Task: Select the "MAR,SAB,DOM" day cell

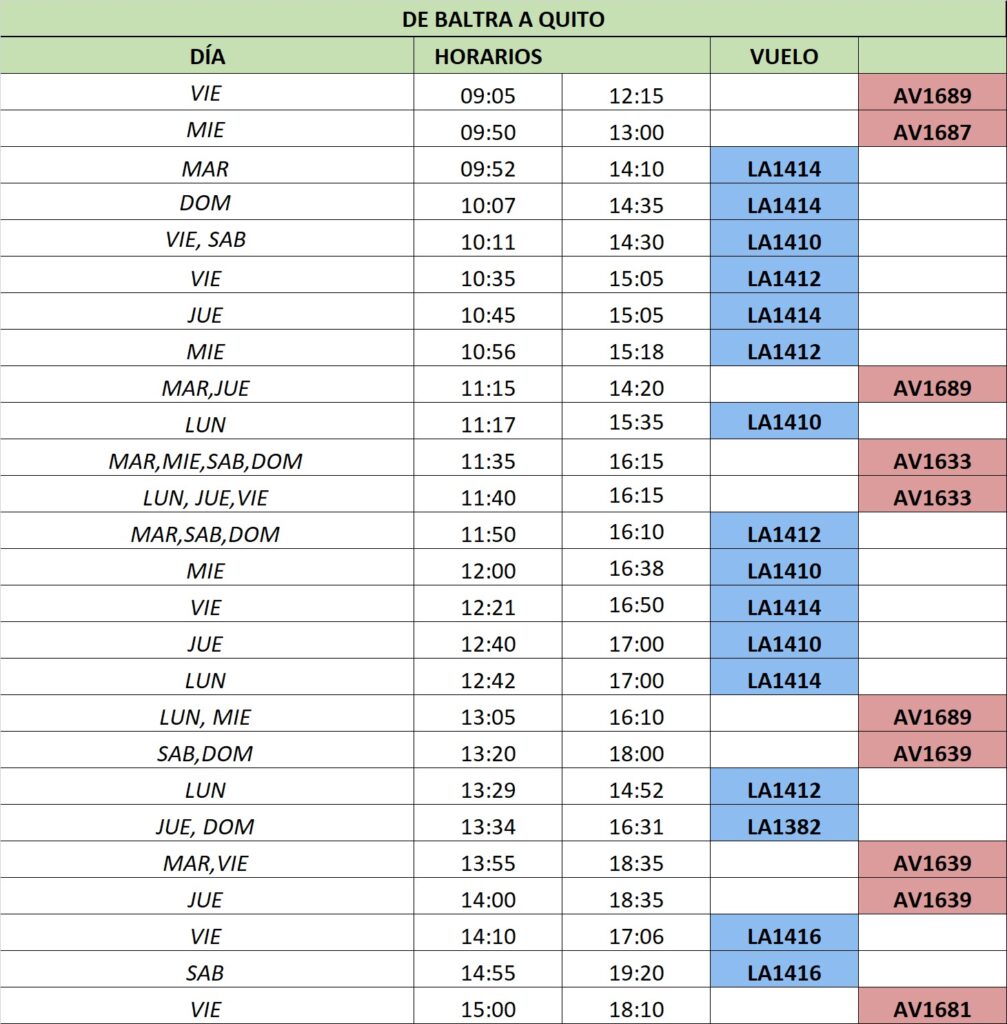Action: [x=206, y=534]
